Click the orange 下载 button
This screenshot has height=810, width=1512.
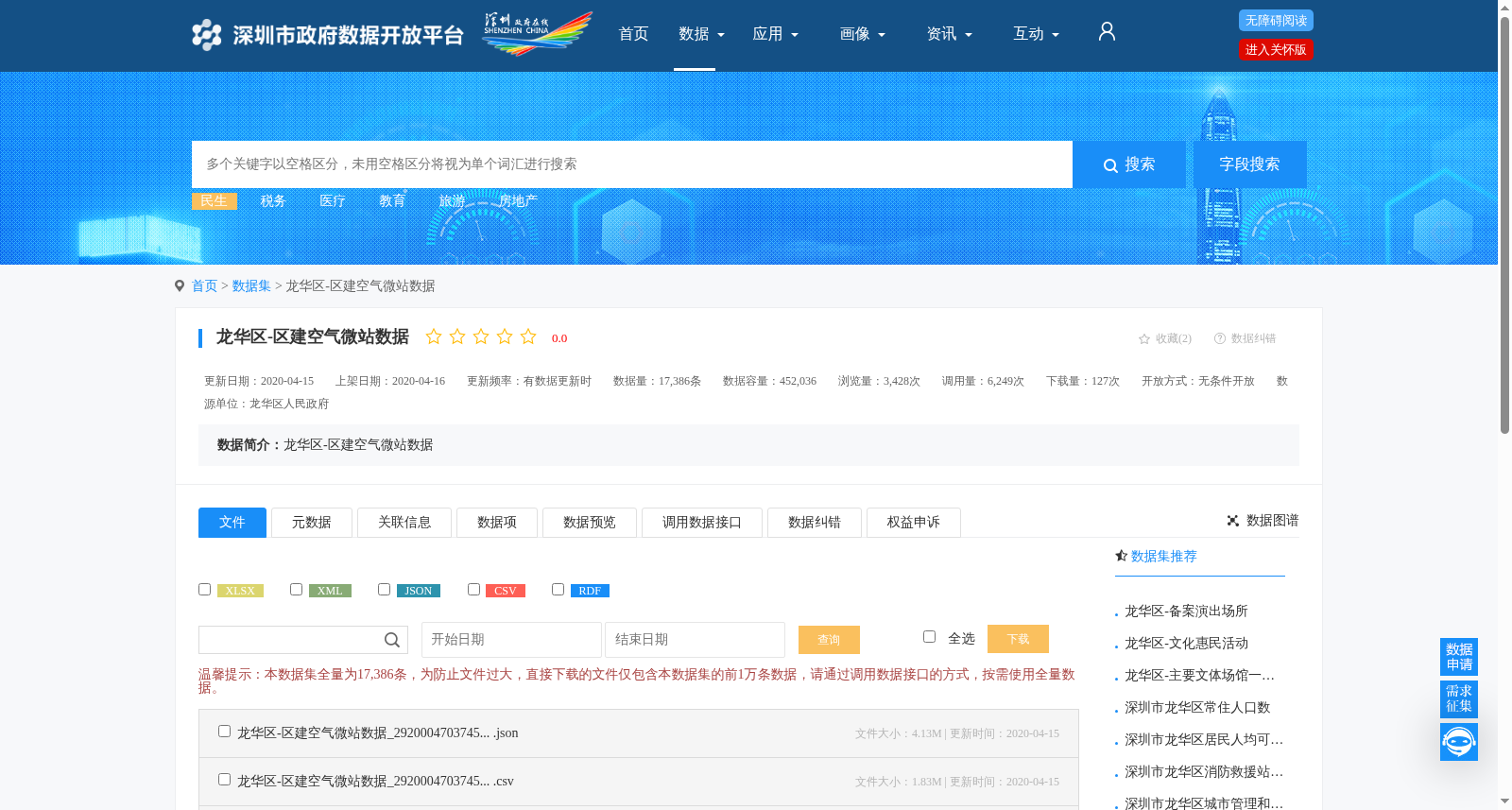(x=1018, y=639)
